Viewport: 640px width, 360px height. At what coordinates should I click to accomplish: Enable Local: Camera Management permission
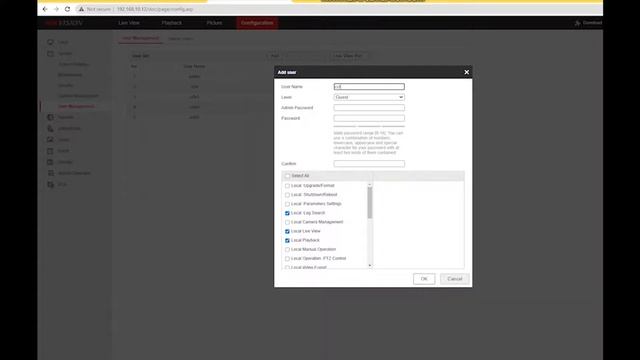point(287,222)
